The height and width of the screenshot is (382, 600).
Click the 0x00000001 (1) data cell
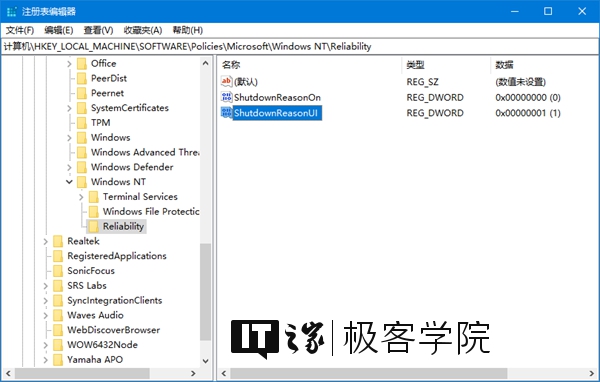(x=528, y=113)
